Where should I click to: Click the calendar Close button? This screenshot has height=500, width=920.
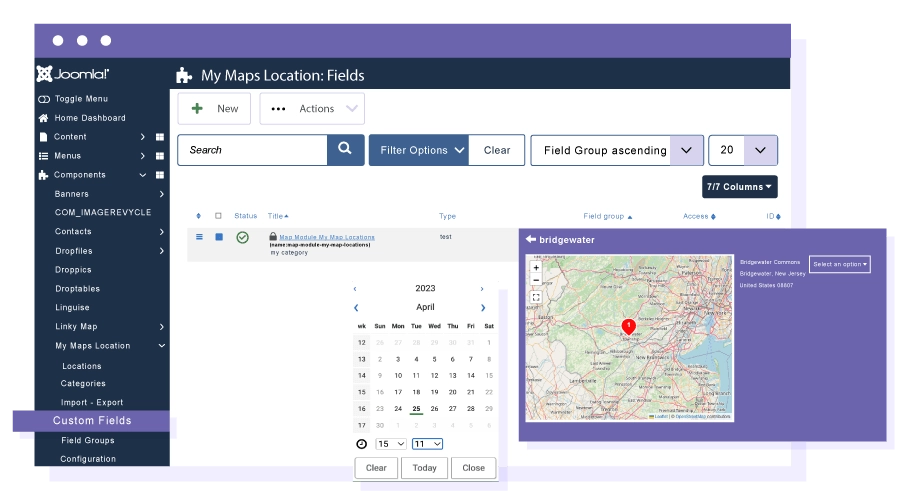[473, 468]
